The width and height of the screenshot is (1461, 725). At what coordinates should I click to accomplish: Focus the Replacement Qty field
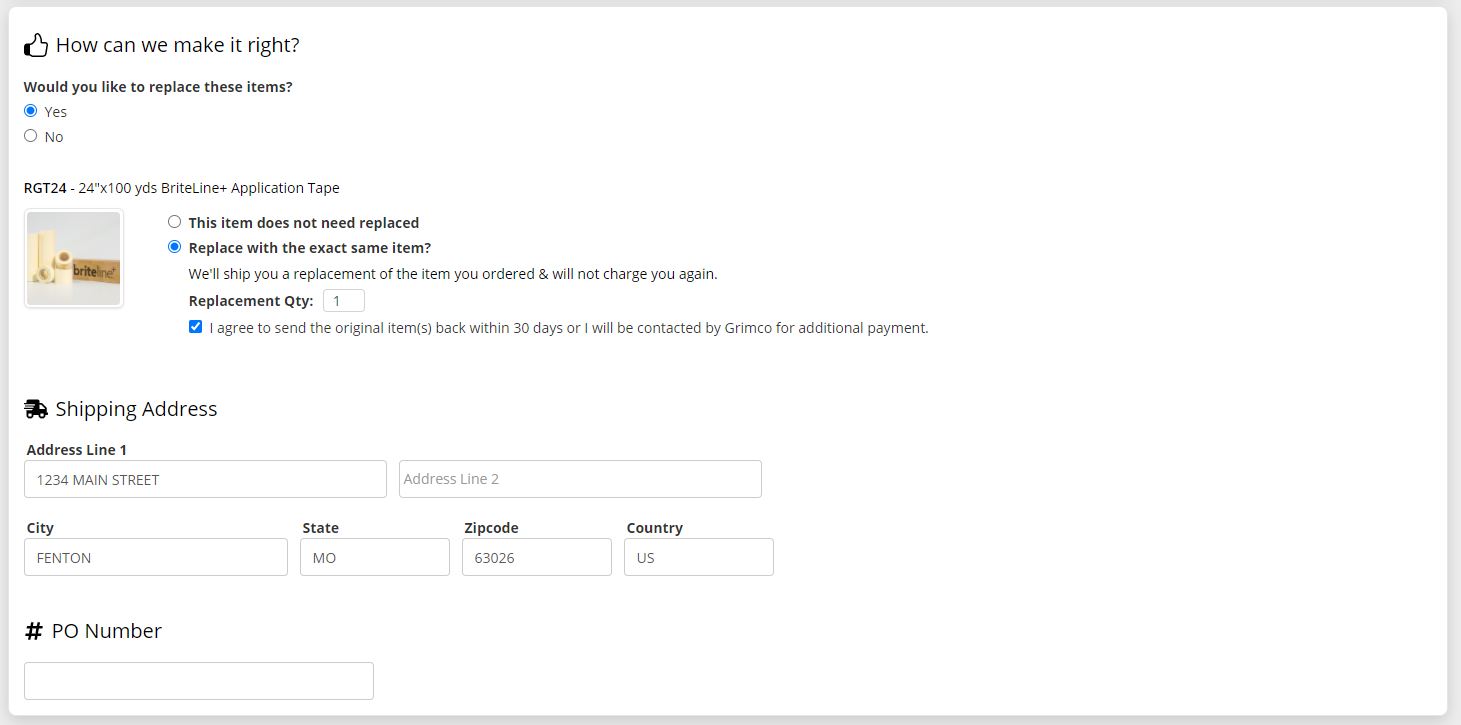tap(343, 301)
